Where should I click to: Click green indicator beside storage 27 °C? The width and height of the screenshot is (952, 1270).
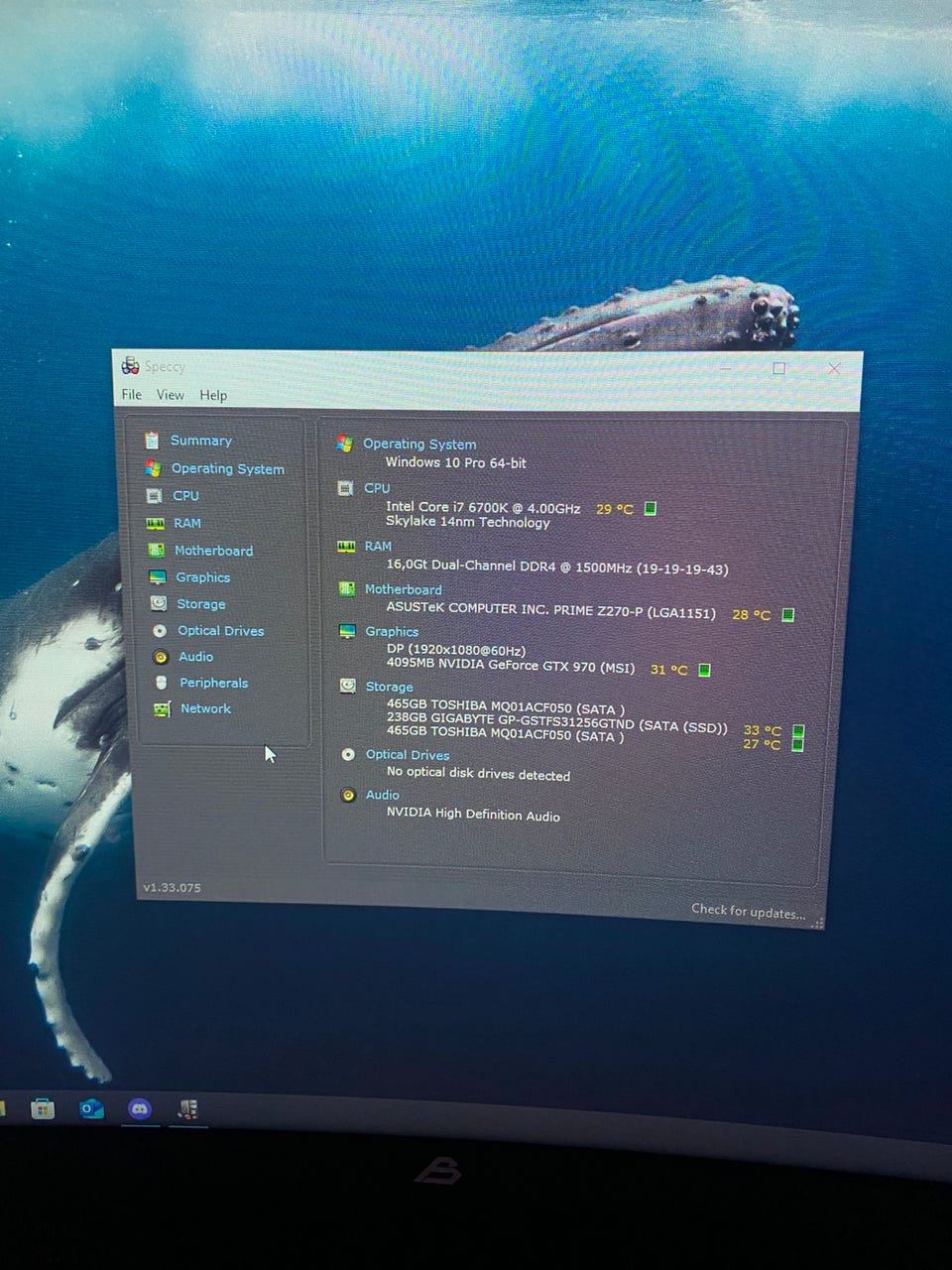pyautogui.click(x=797, y=744)
